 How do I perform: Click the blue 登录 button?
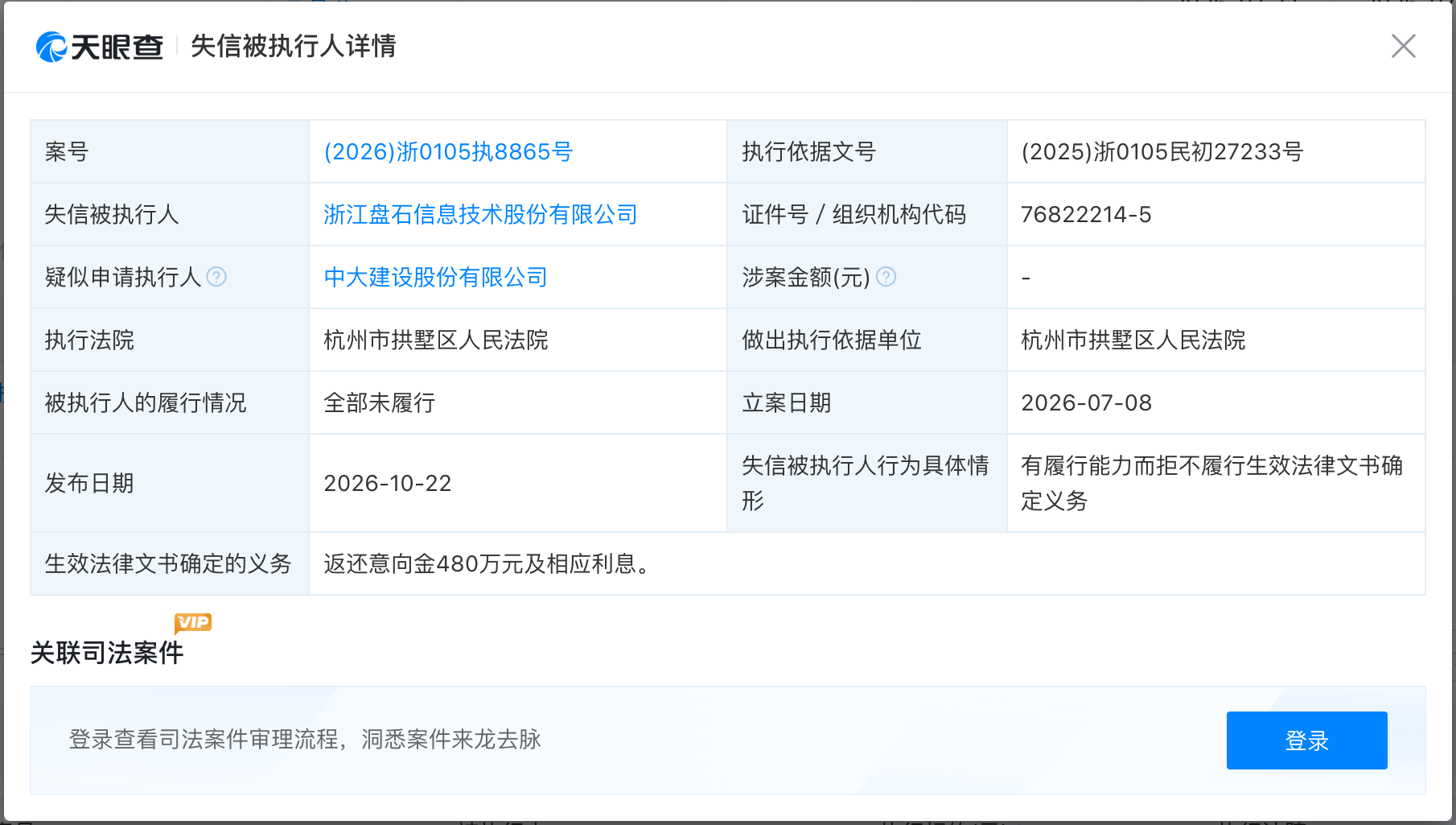[1306, 740]
